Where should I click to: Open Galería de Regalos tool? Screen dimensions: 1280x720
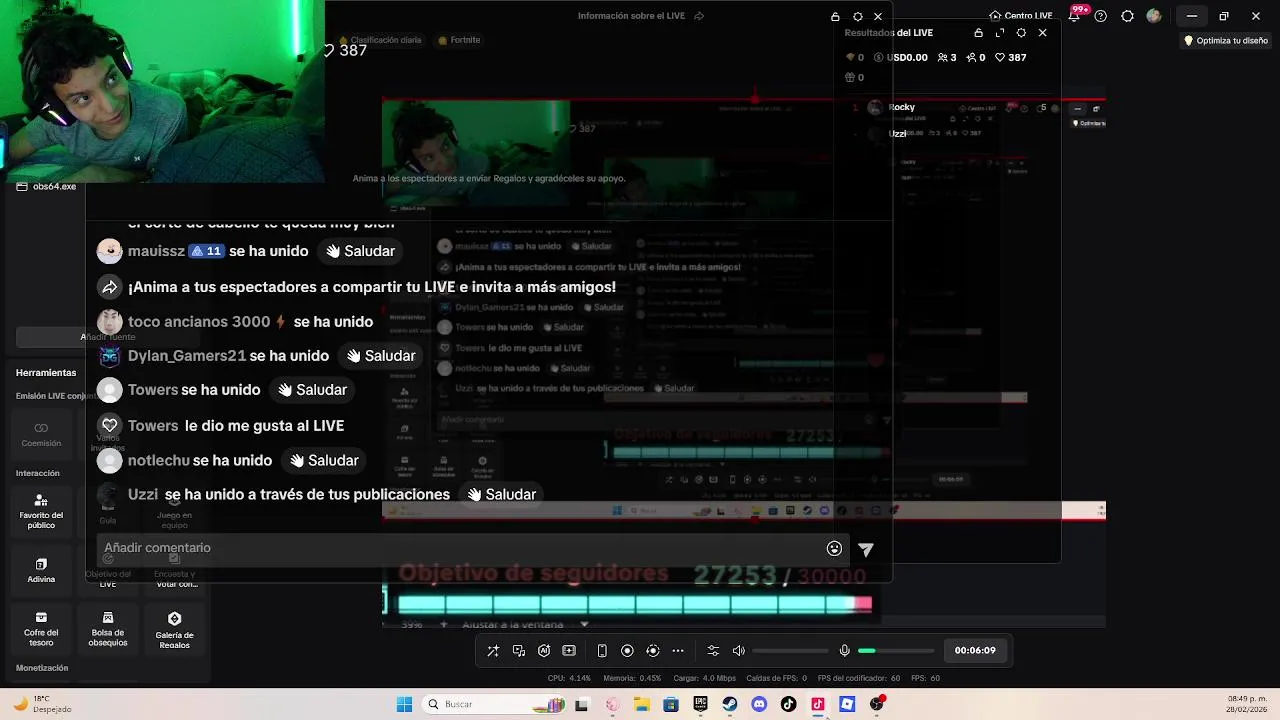pos(174,630)
